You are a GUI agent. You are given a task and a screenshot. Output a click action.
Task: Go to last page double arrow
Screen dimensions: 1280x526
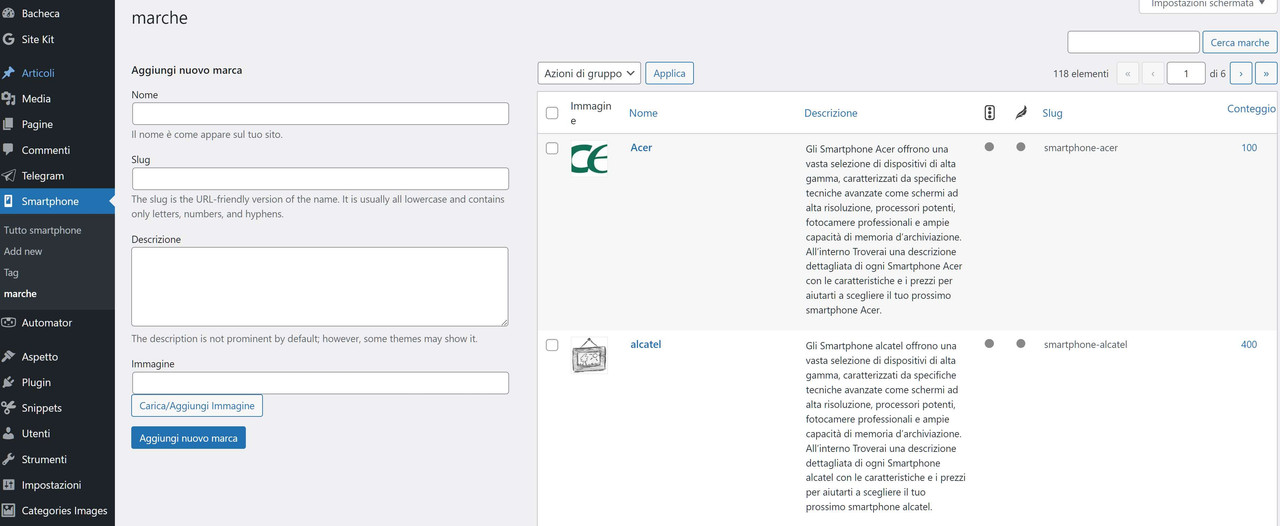point(1267,73)
